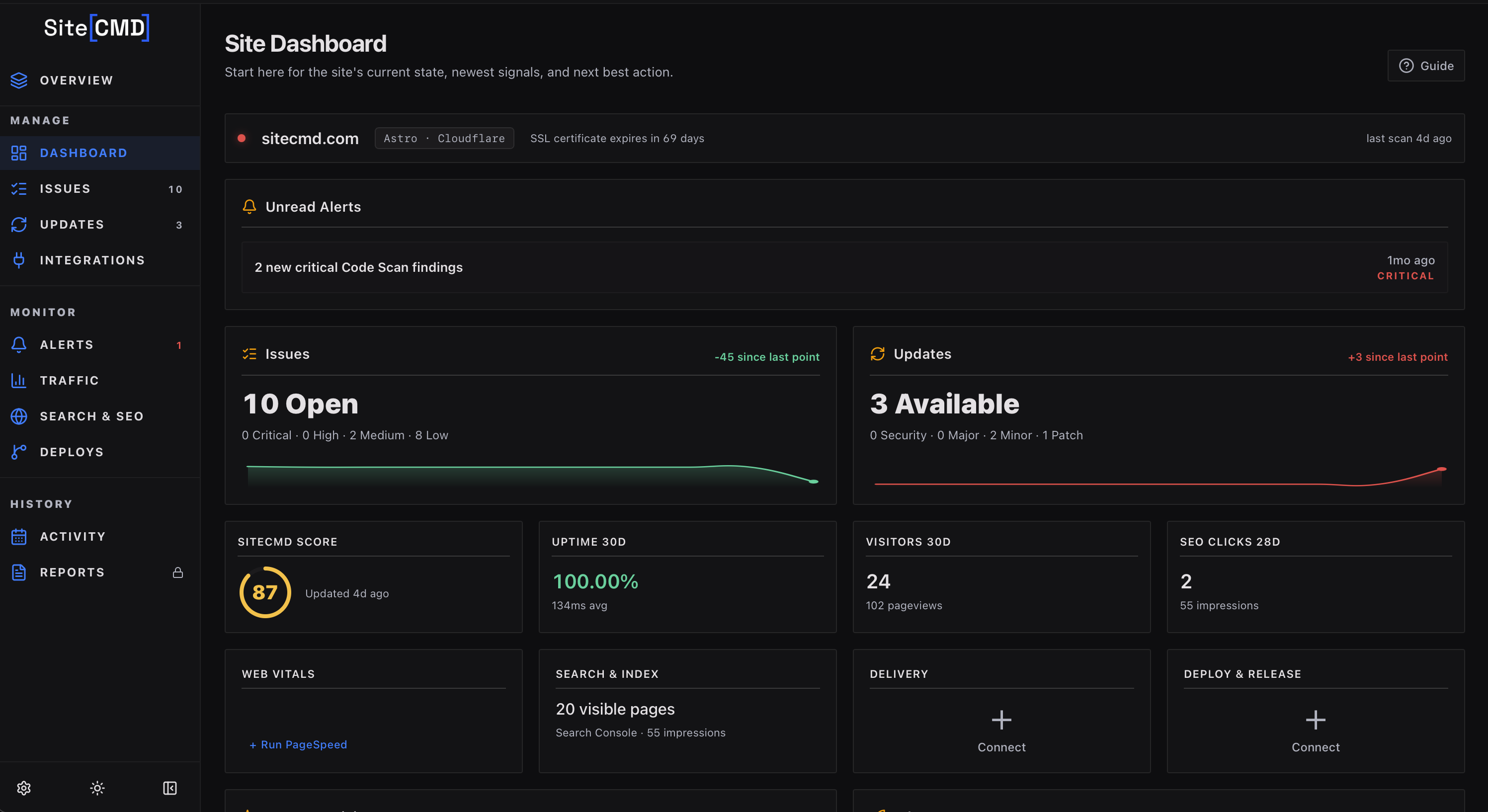The height and width of the screenshot is (812, 1488).
Task: Navigate to Traffic
Action: [x=100, y=381]
